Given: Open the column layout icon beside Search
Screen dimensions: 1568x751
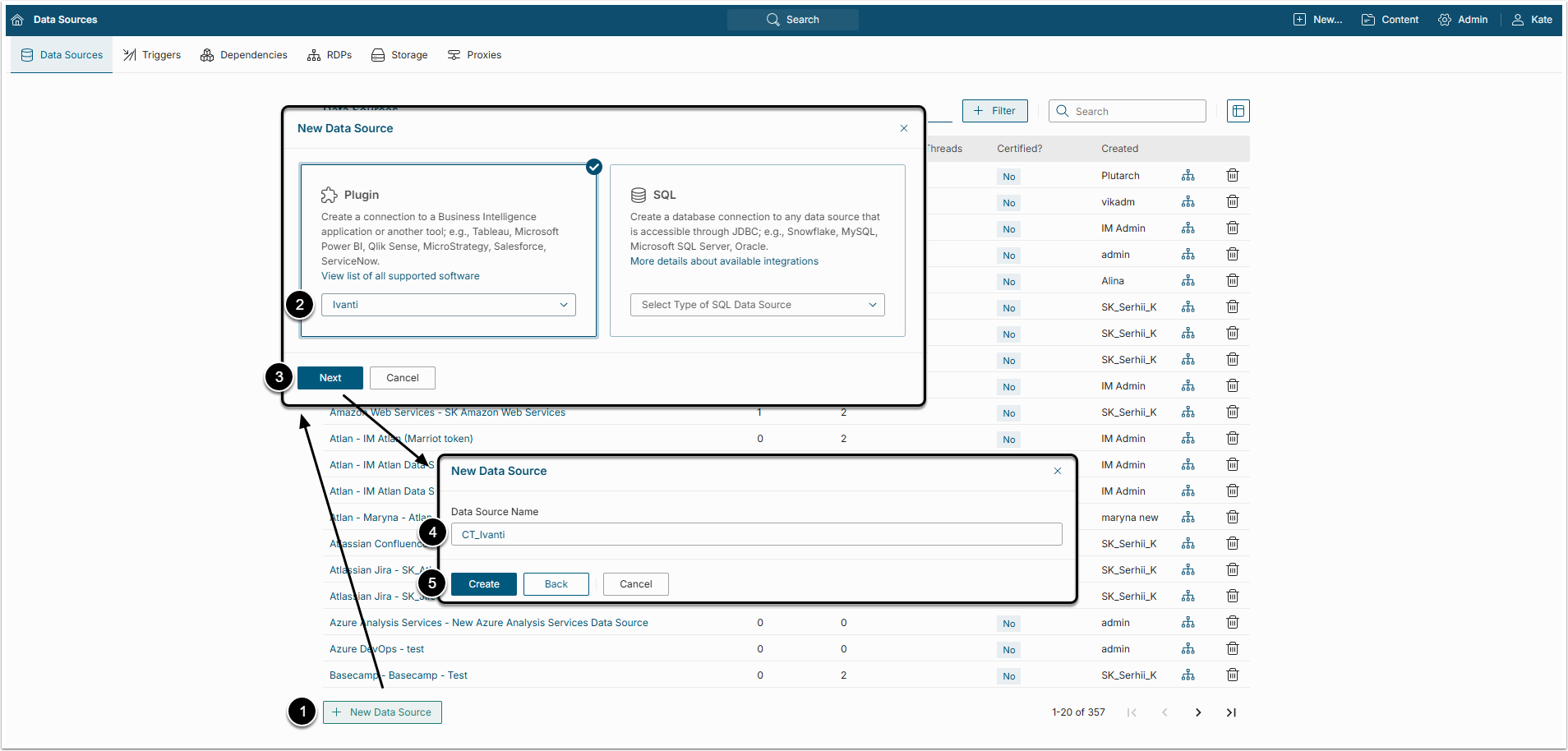Looking at the screenshot, I should point(1238,111).
